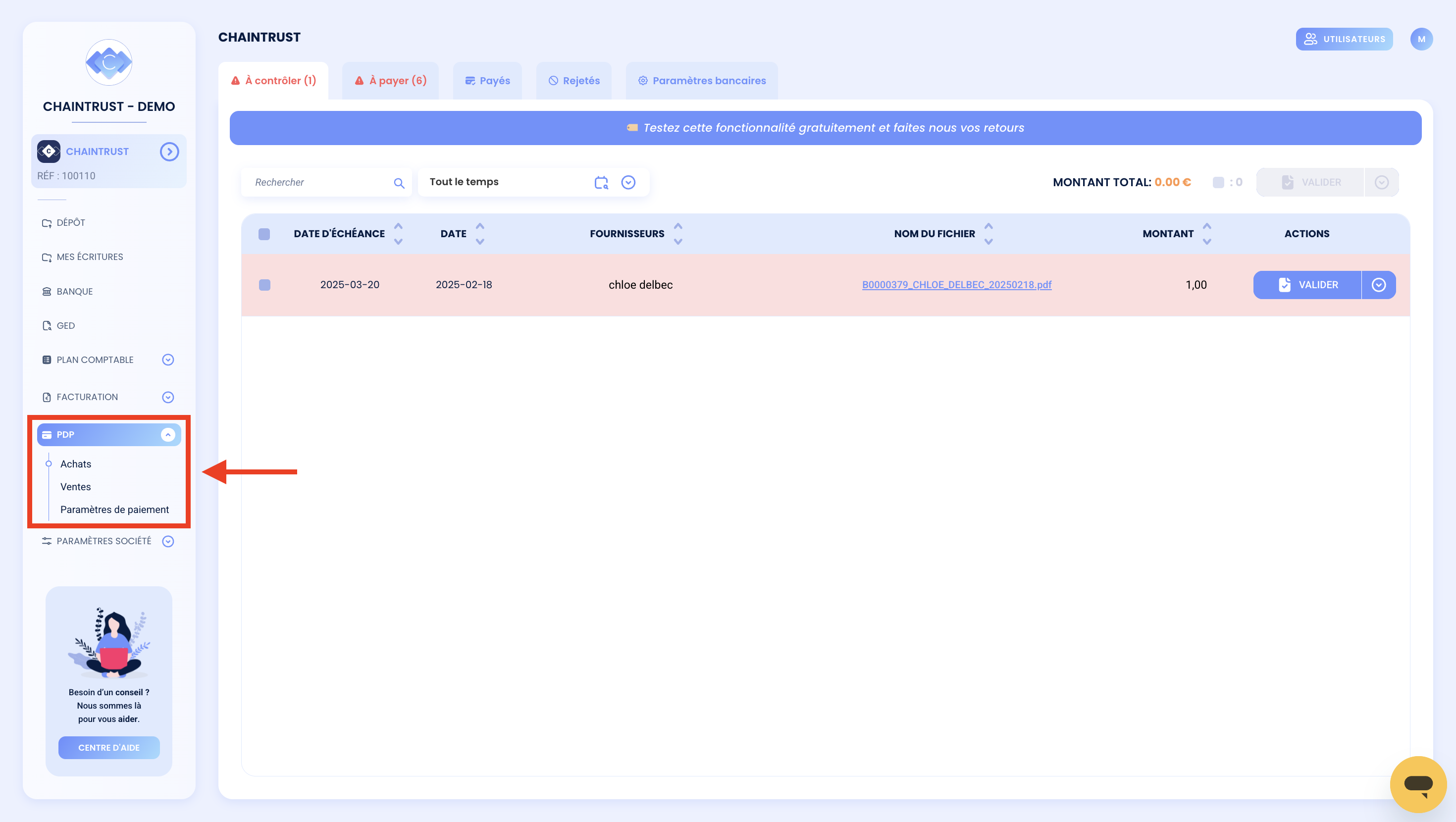Sort DATE column ascending arrow
Viewport: 1456px width, 822px height.
click(480, 226)
